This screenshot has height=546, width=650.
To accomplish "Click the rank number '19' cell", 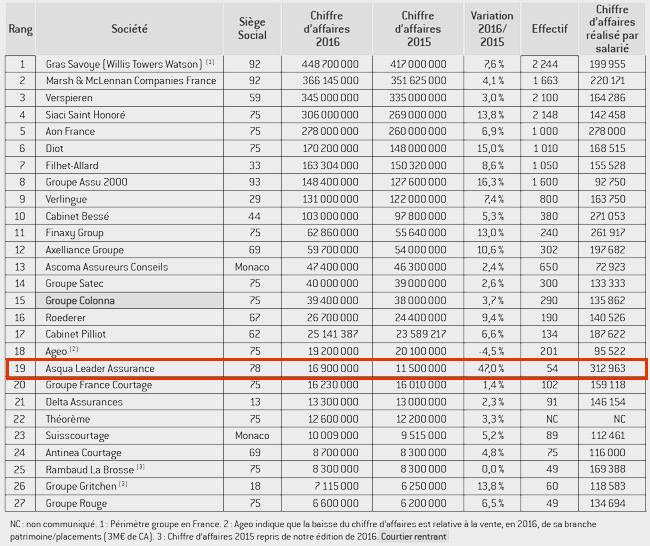I will click(20, 368).
